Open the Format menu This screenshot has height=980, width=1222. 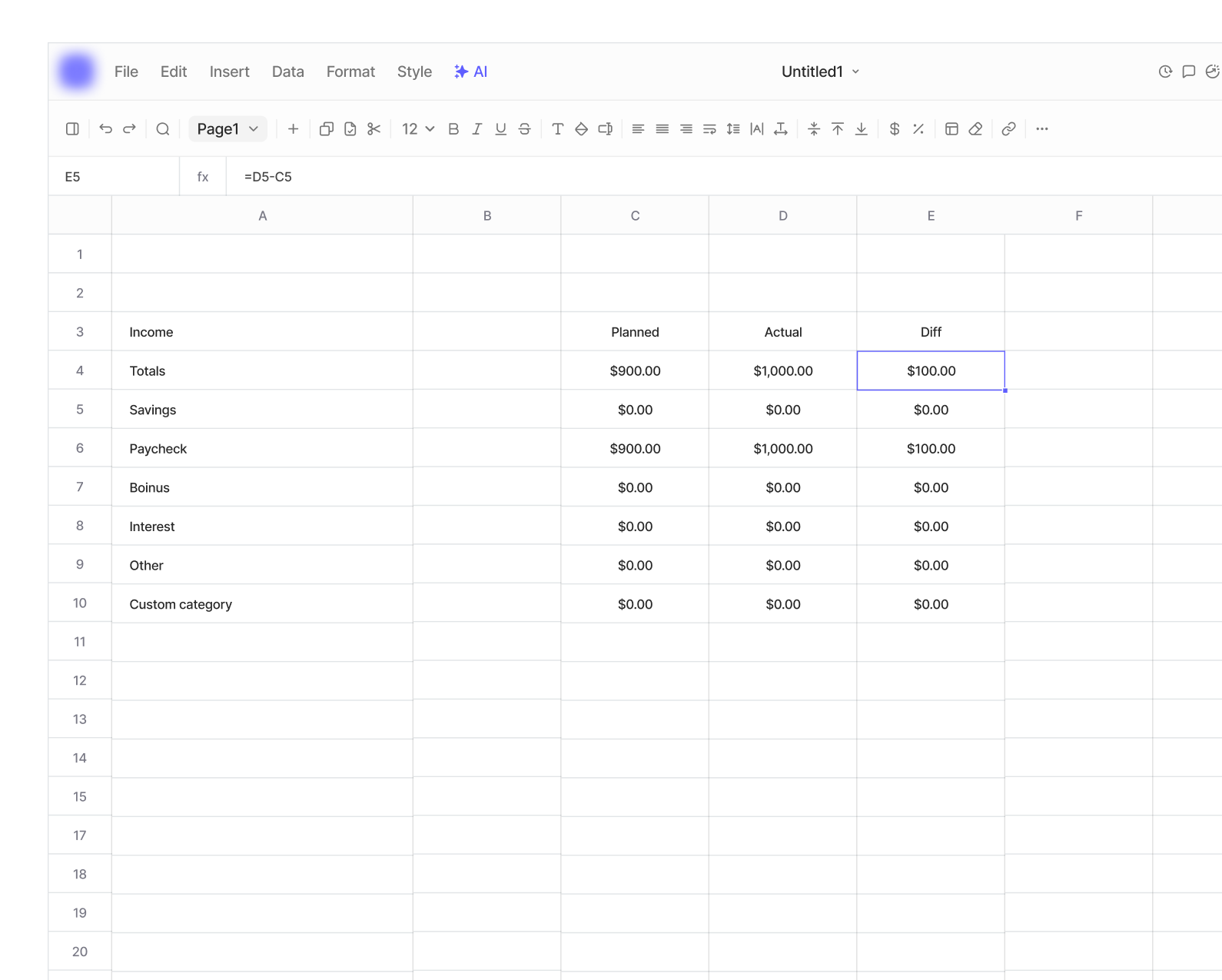point(350,71)
